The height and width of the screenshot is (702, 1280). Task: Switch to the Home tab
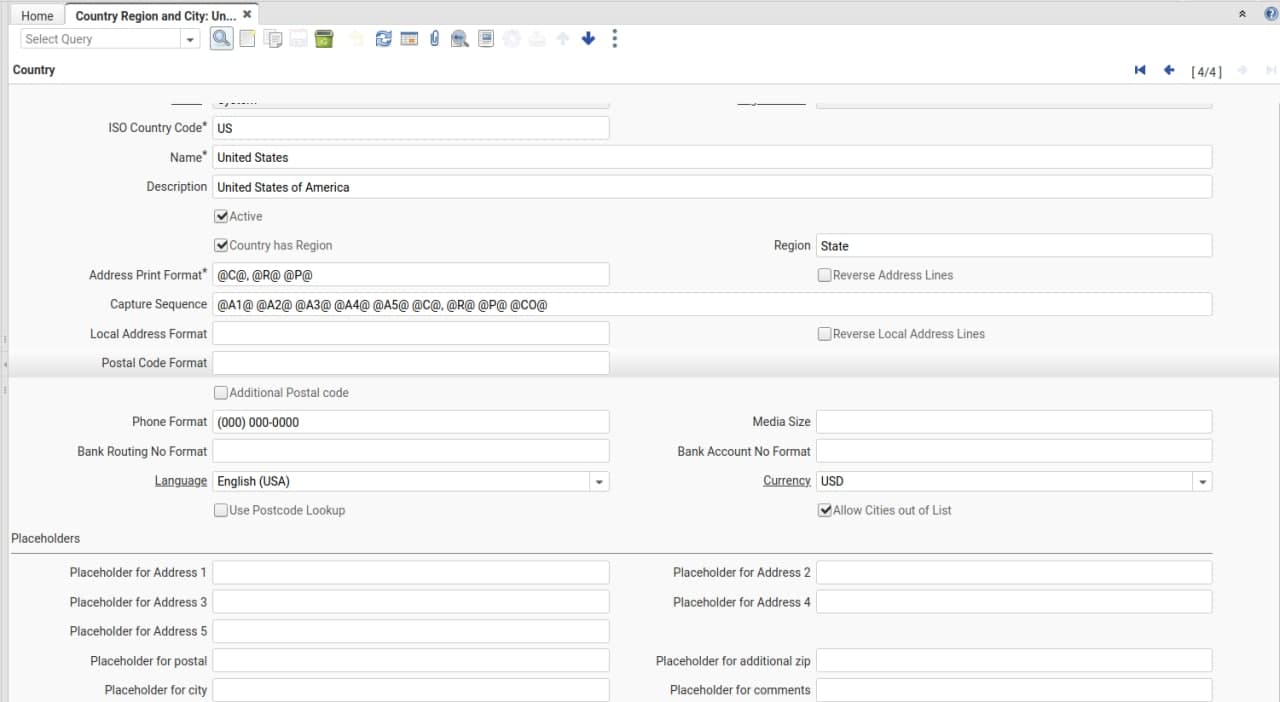click(x=37, y=16)
